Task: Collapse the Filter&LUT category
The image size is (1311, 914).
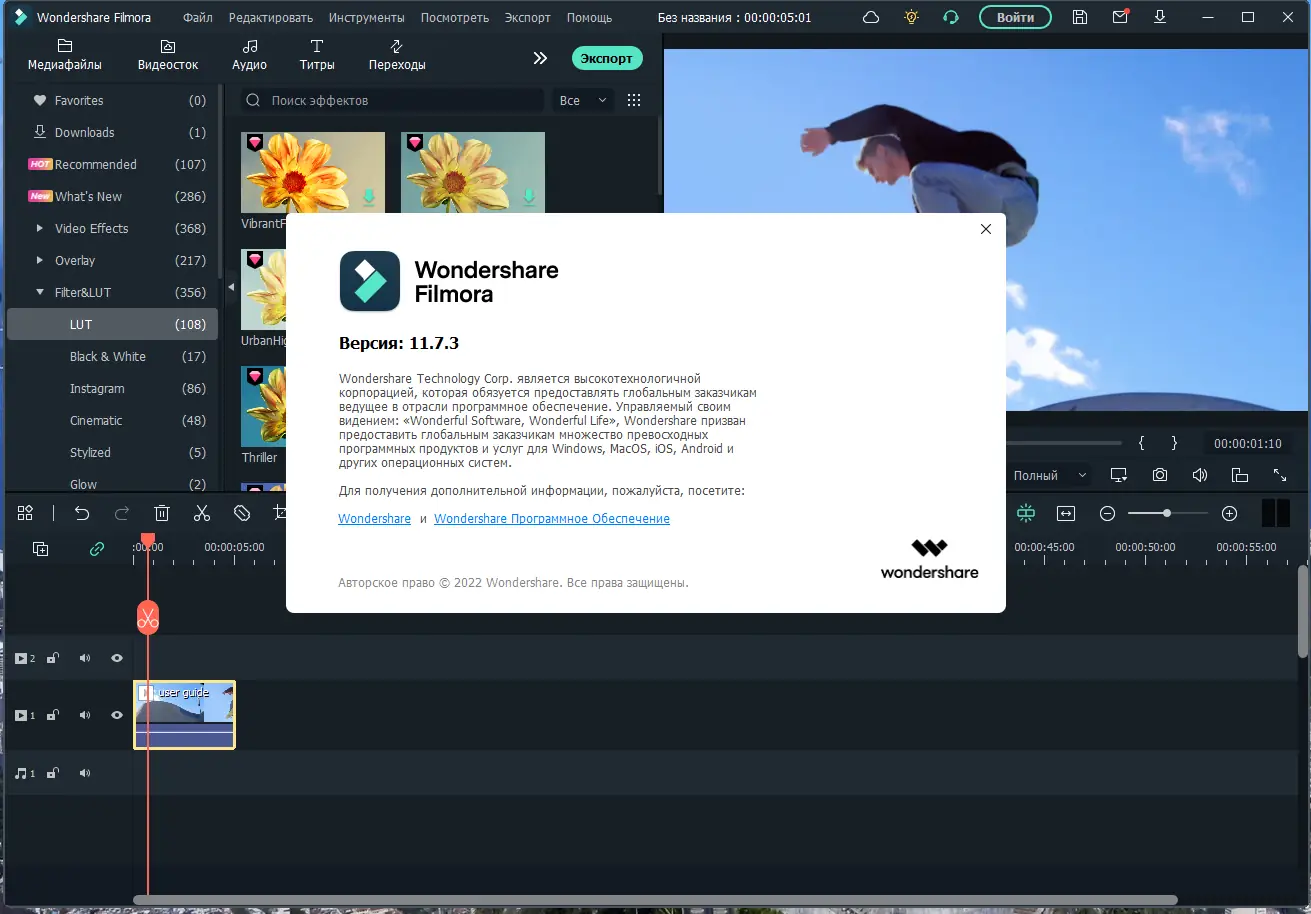Action: tap(40, 292)
